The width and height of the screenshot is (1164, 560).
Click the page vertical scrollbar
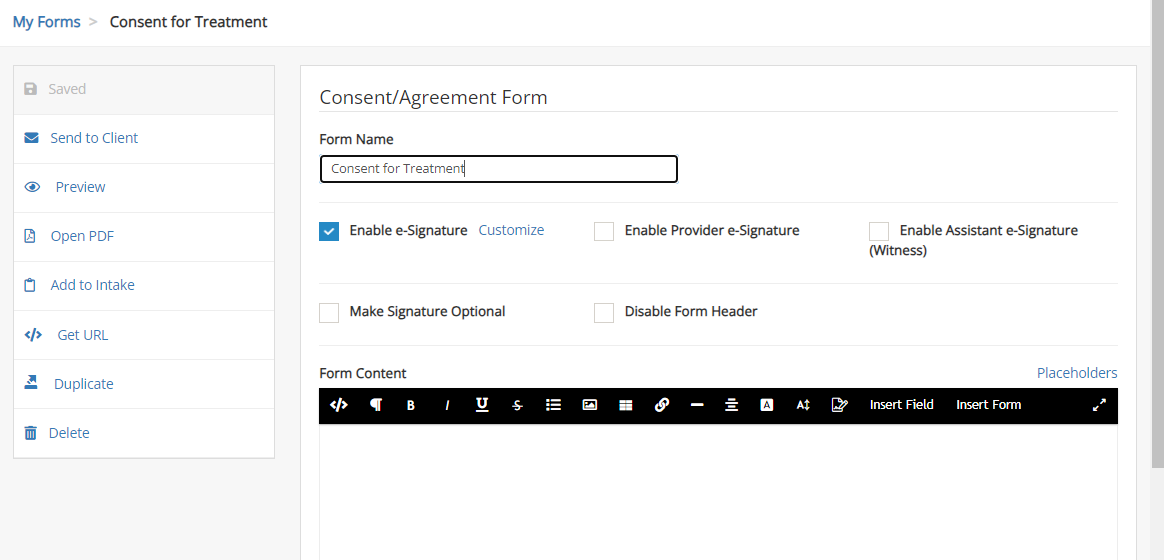coord(1157,234)
